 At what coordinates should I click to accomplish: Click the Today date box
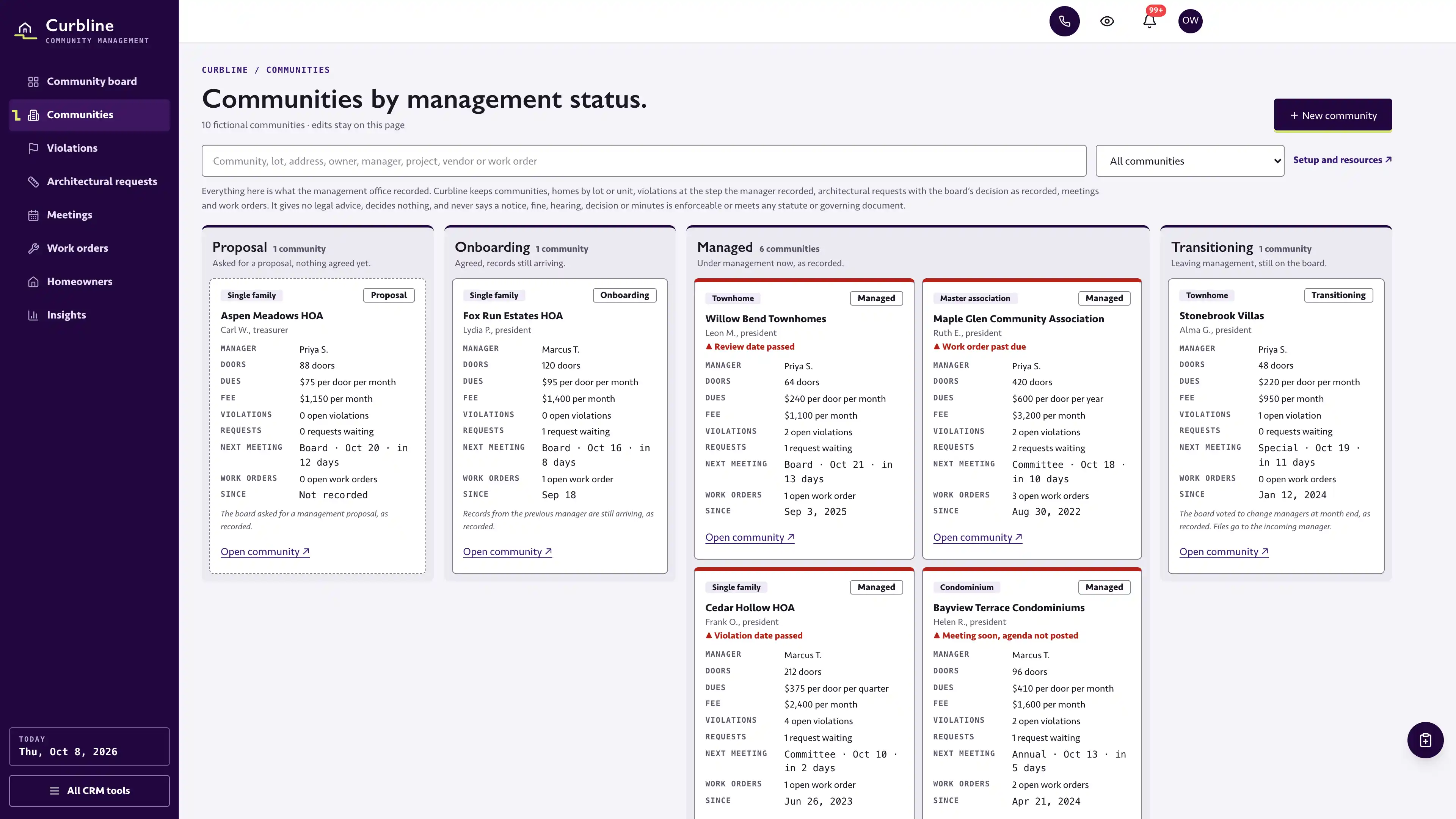89,746
